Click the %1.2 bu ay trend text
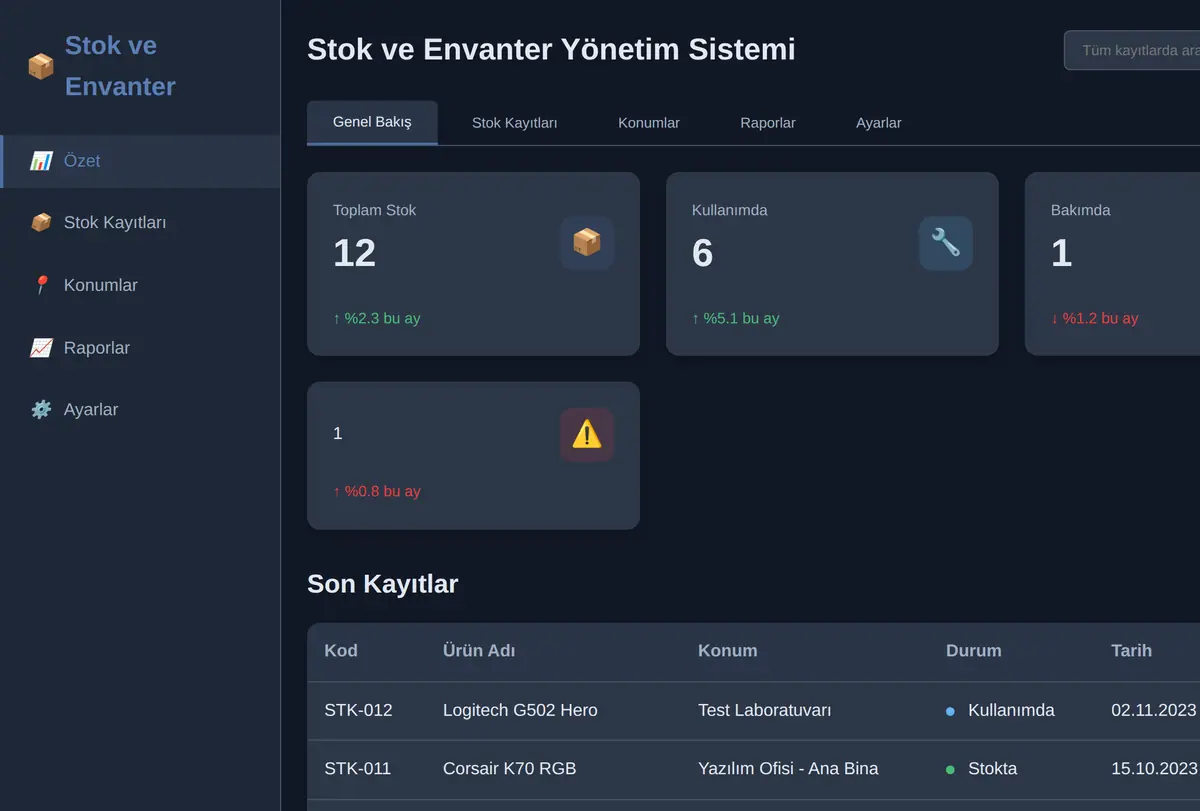 click(1094, 319)
